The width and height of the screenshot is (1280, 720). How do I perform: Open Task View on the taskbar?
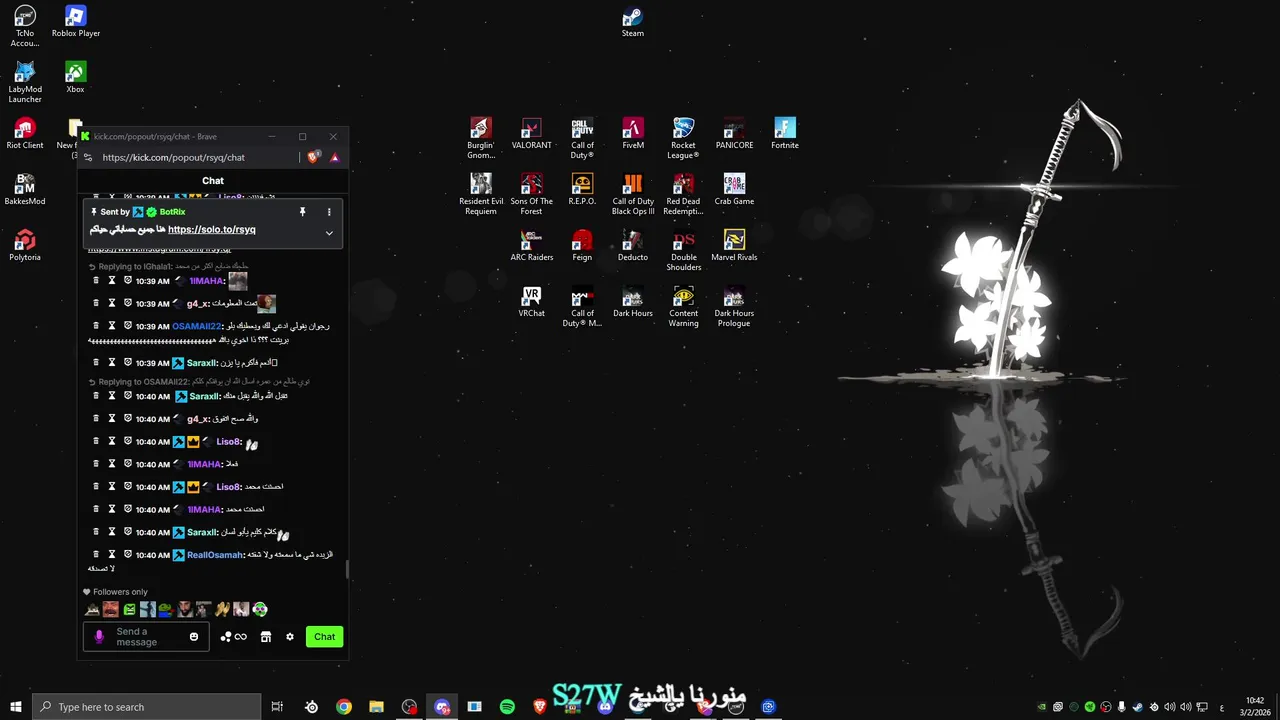tap(277, 707)
